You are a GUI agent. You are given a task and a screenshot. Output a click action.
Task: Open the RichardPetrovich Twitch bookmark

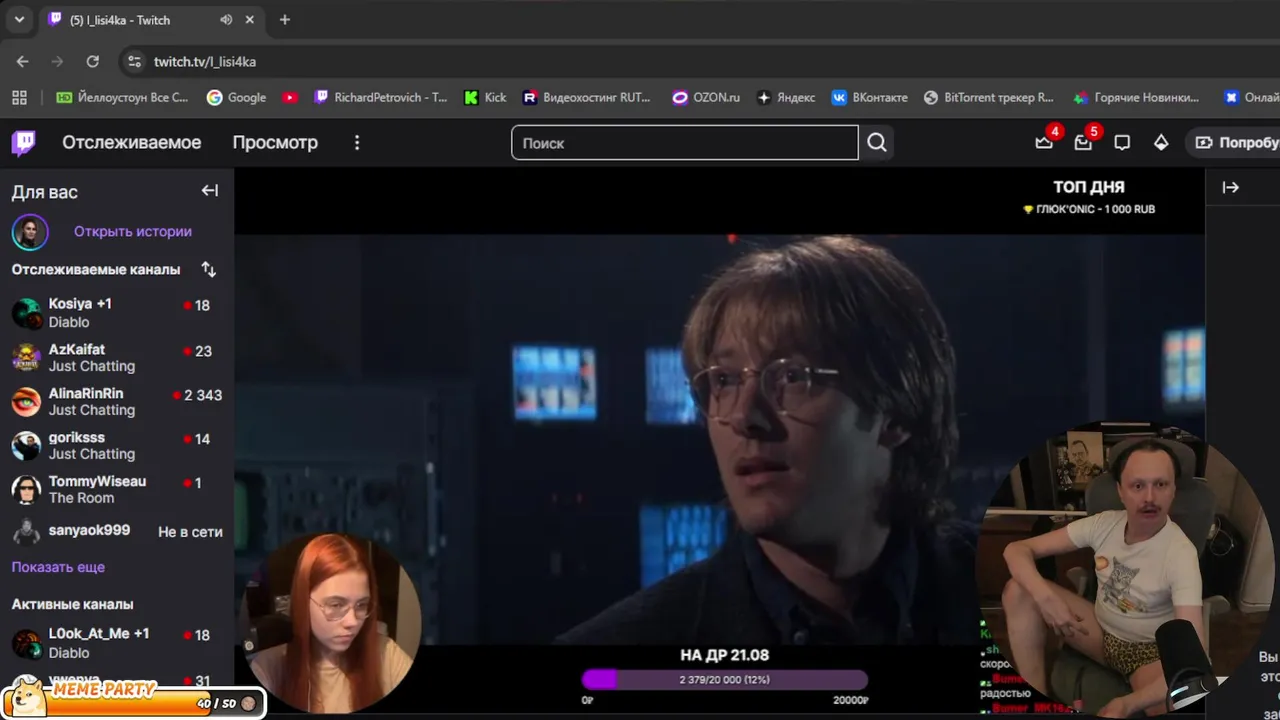(380, 97)
